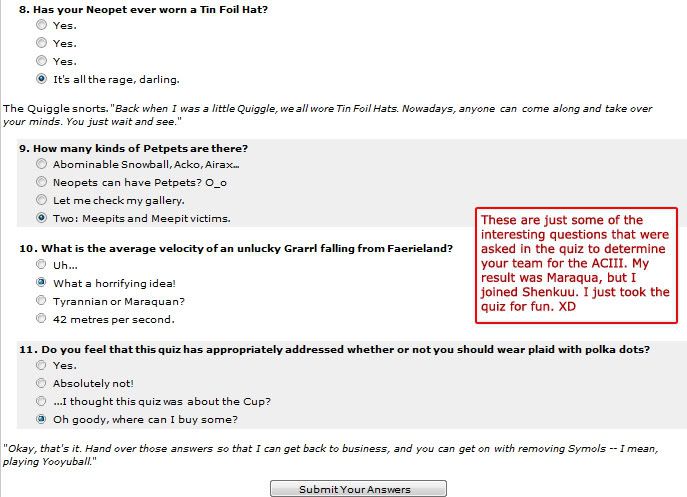
Task: Choose second 'Yes.' option in question 8
Action: coord(41,43)
